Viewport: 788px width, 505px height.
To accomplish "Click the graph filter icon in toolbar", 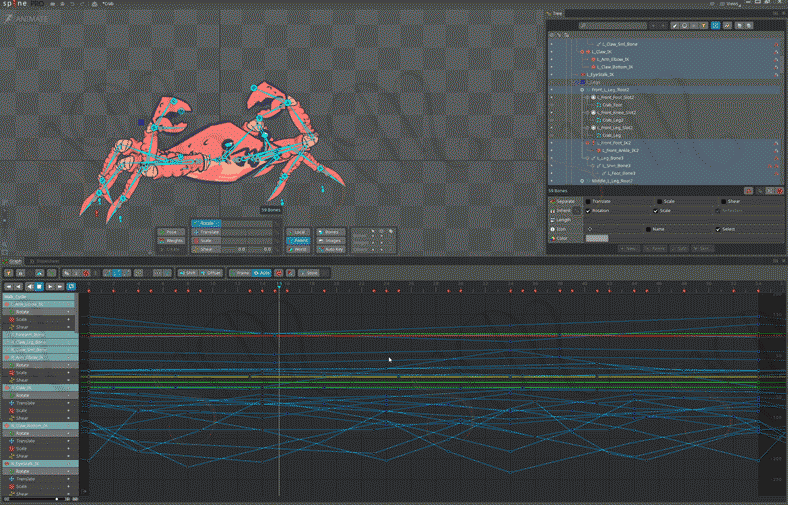I will [x=9, y=273].
